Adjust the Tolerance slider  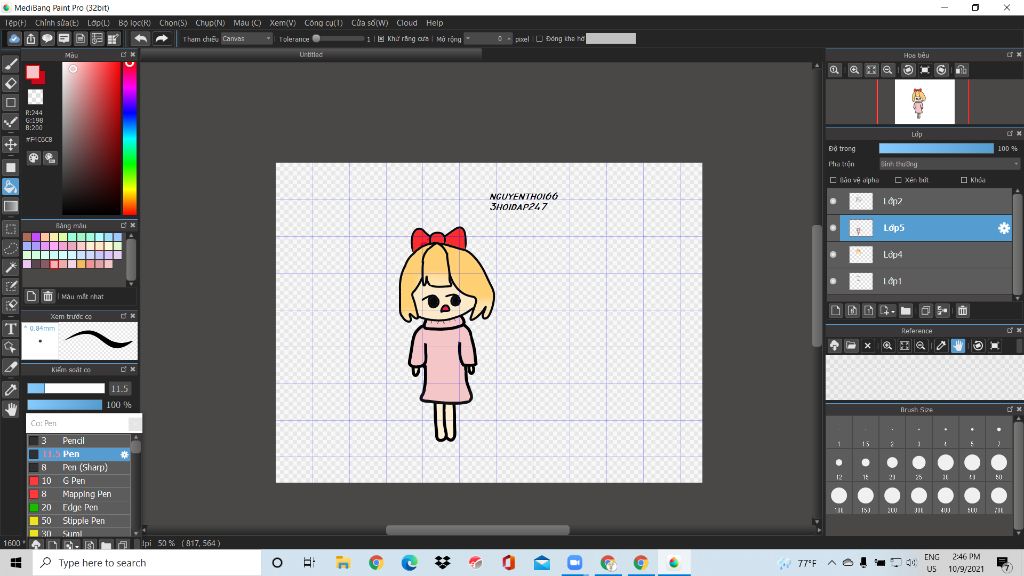click(339, 39)
